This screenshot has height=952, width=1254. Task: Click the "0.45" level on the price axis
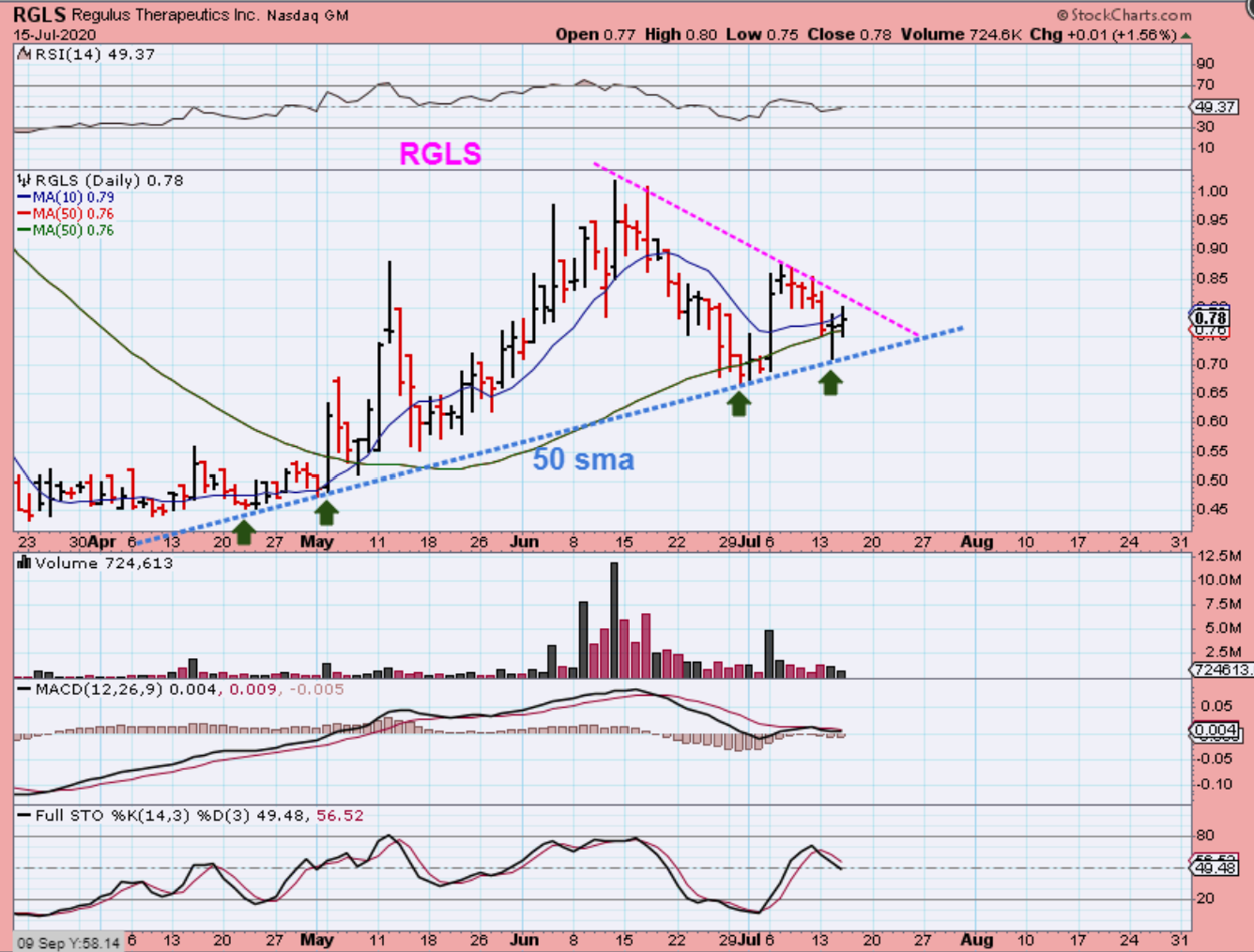[x=1212, y=510]
